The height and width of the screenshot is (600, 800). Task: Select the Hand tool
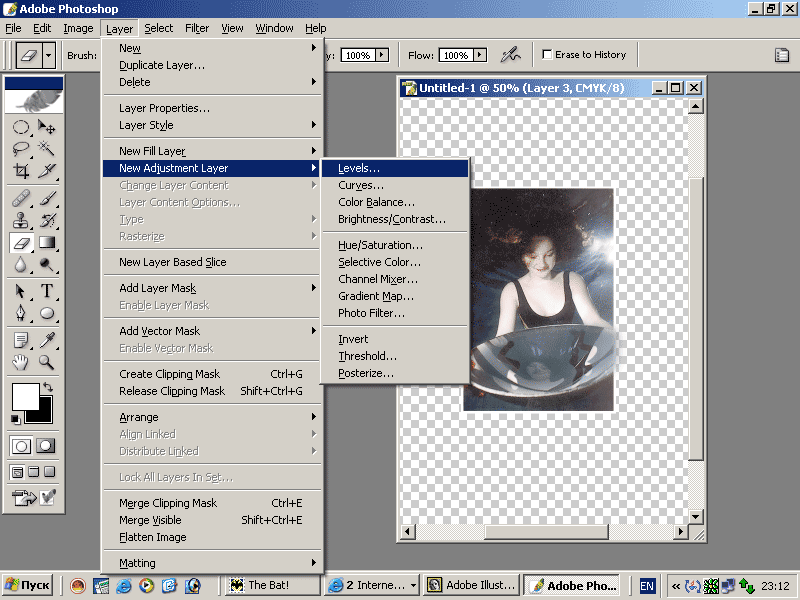coord(21,362)
